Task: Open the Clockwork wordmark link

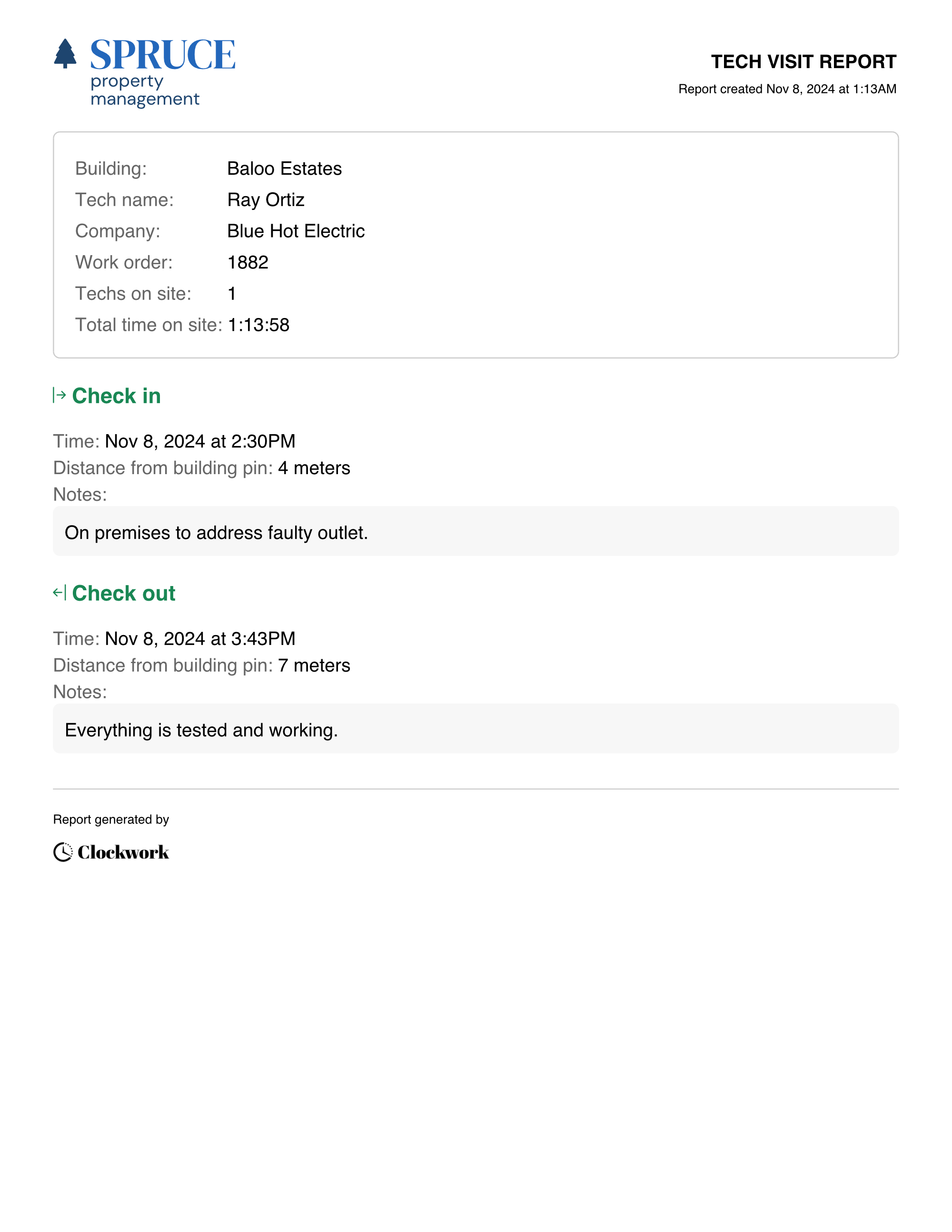Action: tap(123, 853)
